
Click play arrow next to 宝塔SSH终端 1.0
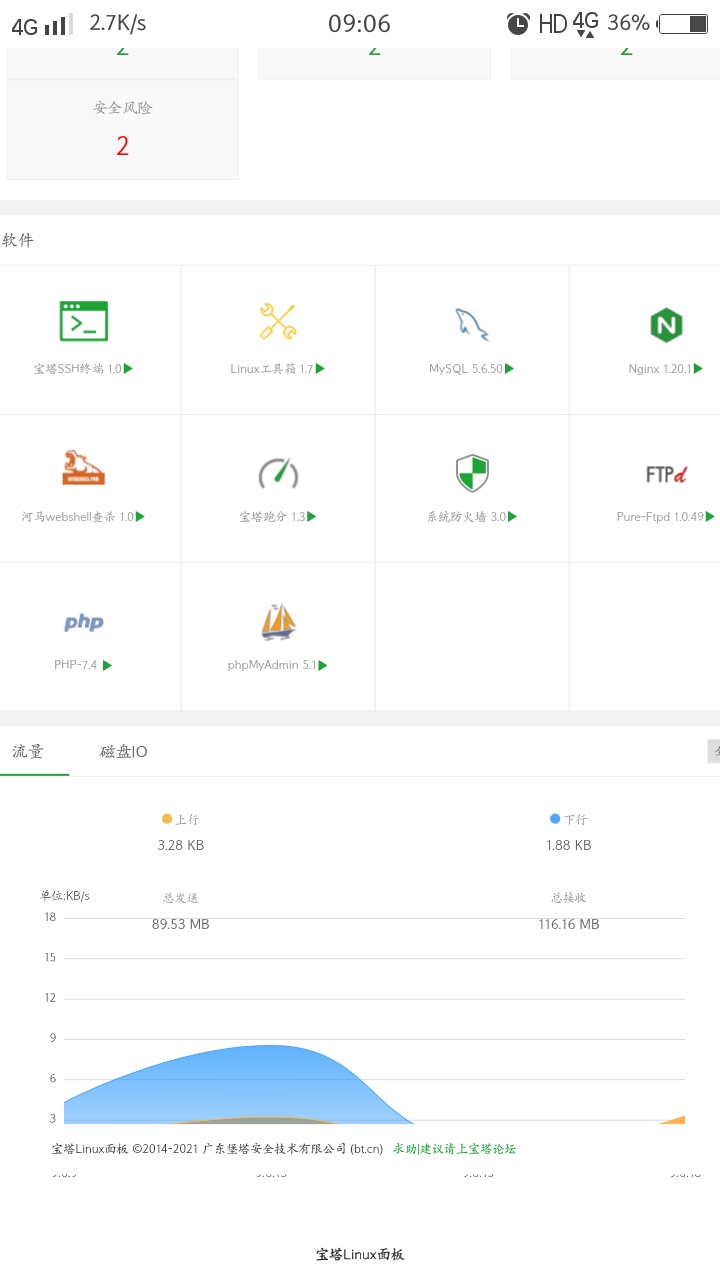(128, 368)
